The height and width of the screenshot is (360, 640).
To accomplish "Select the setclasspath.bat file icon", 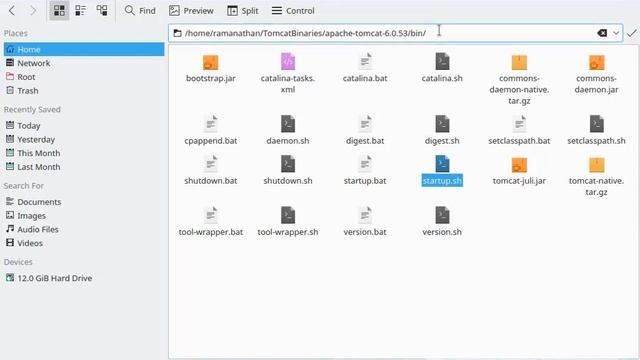I will pyautogui.click(x=519, y=124).
